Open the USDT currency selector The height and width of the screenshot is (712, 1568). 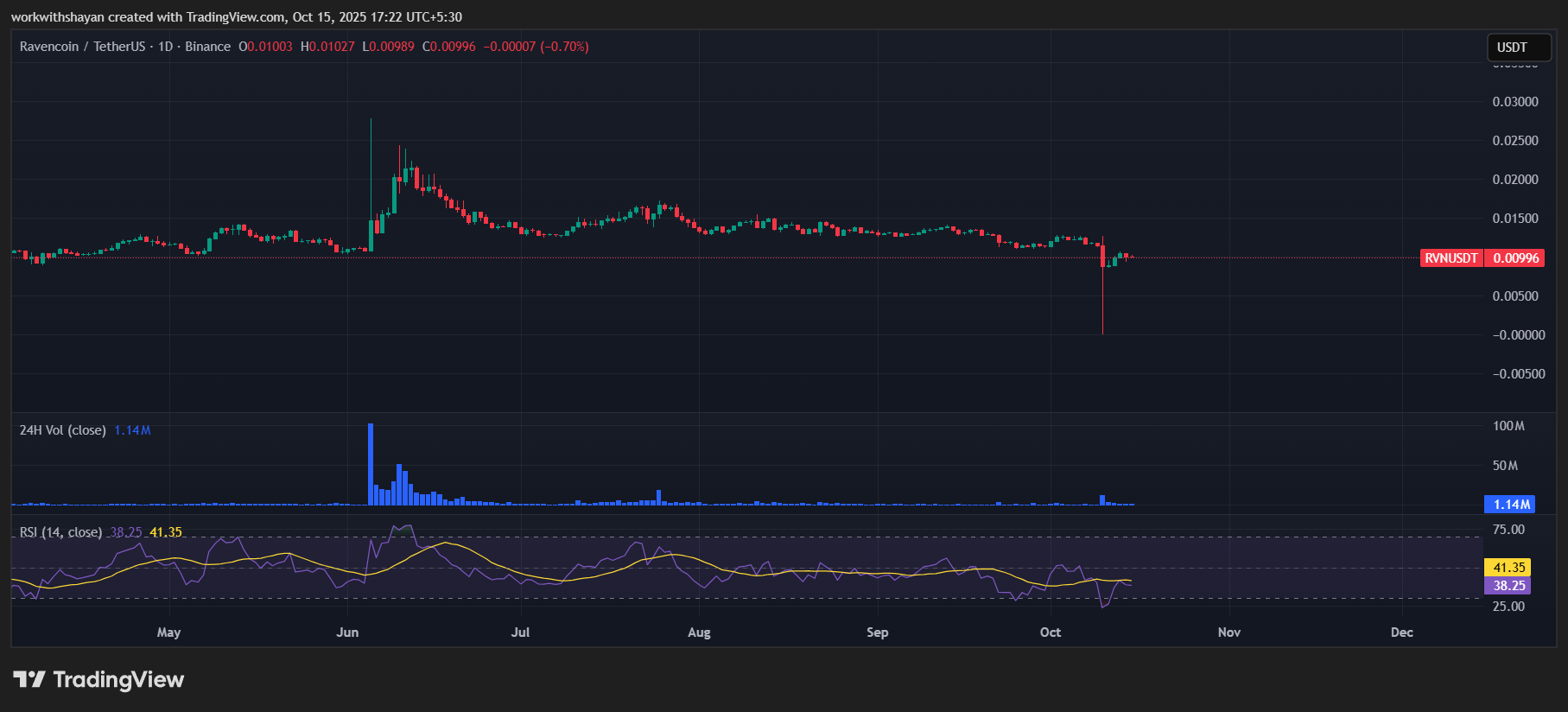1518,48
